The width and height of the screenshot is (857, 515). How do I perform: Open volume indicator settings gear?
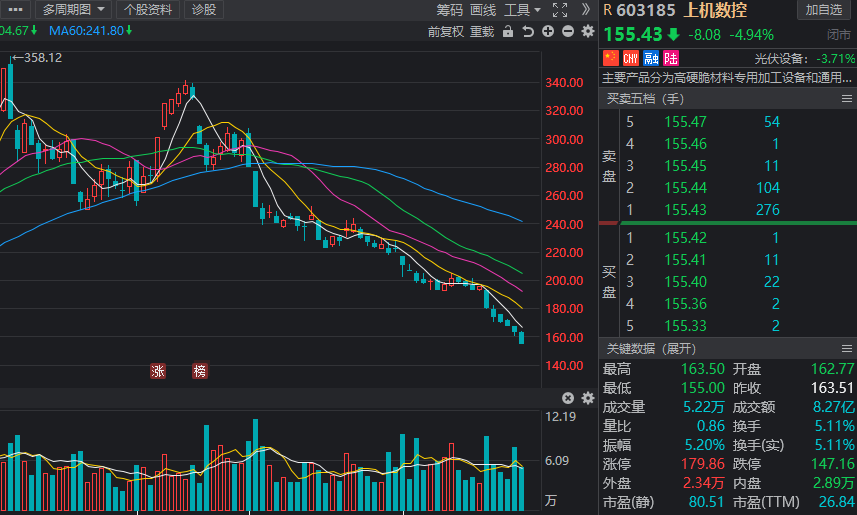pos(588,398)
